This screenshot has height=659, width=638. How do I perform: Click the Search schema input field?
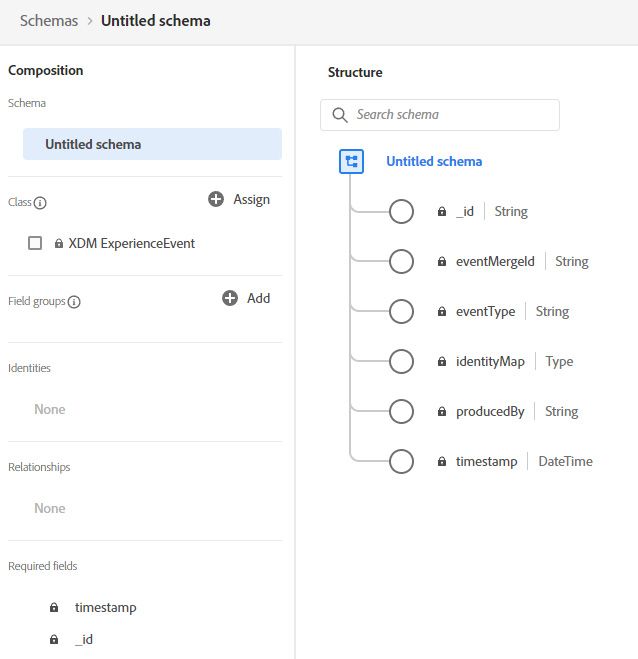[440, 115]
